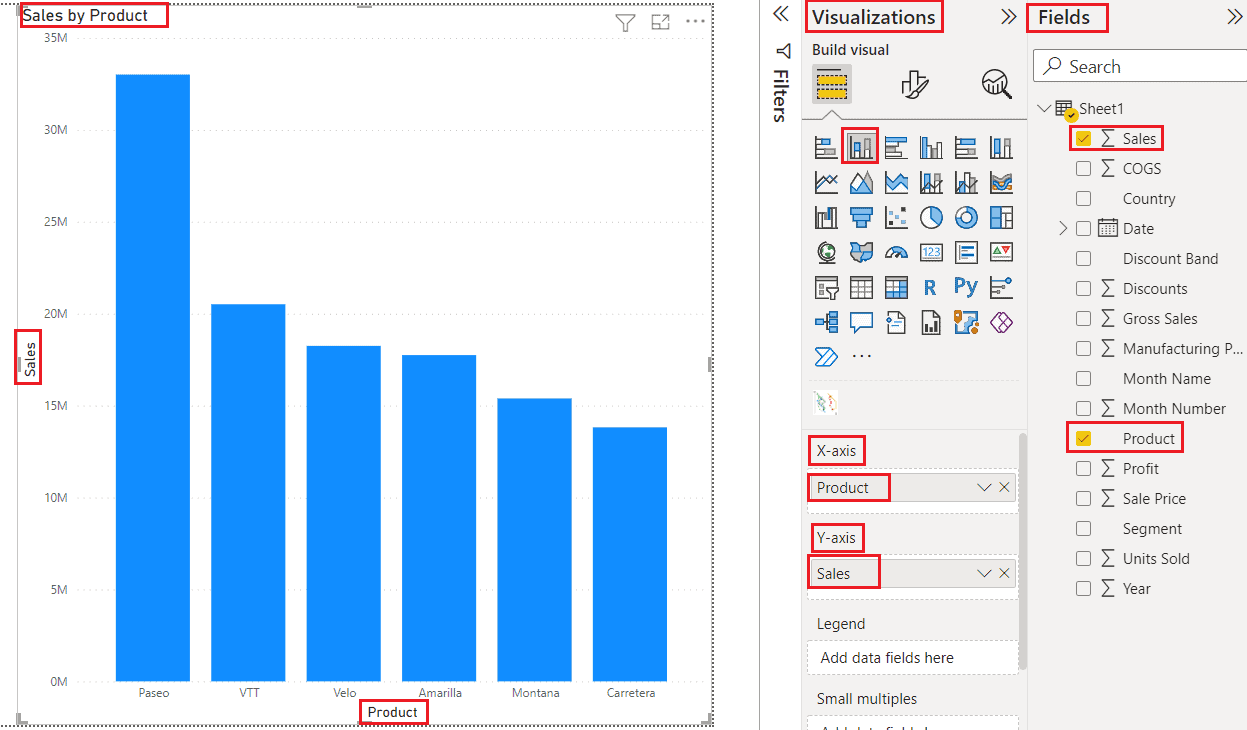The width and height of the screenshot is (1247, 730).
Task: Open focus mode on the Sales by Product chart
Action: click(660, 22)
